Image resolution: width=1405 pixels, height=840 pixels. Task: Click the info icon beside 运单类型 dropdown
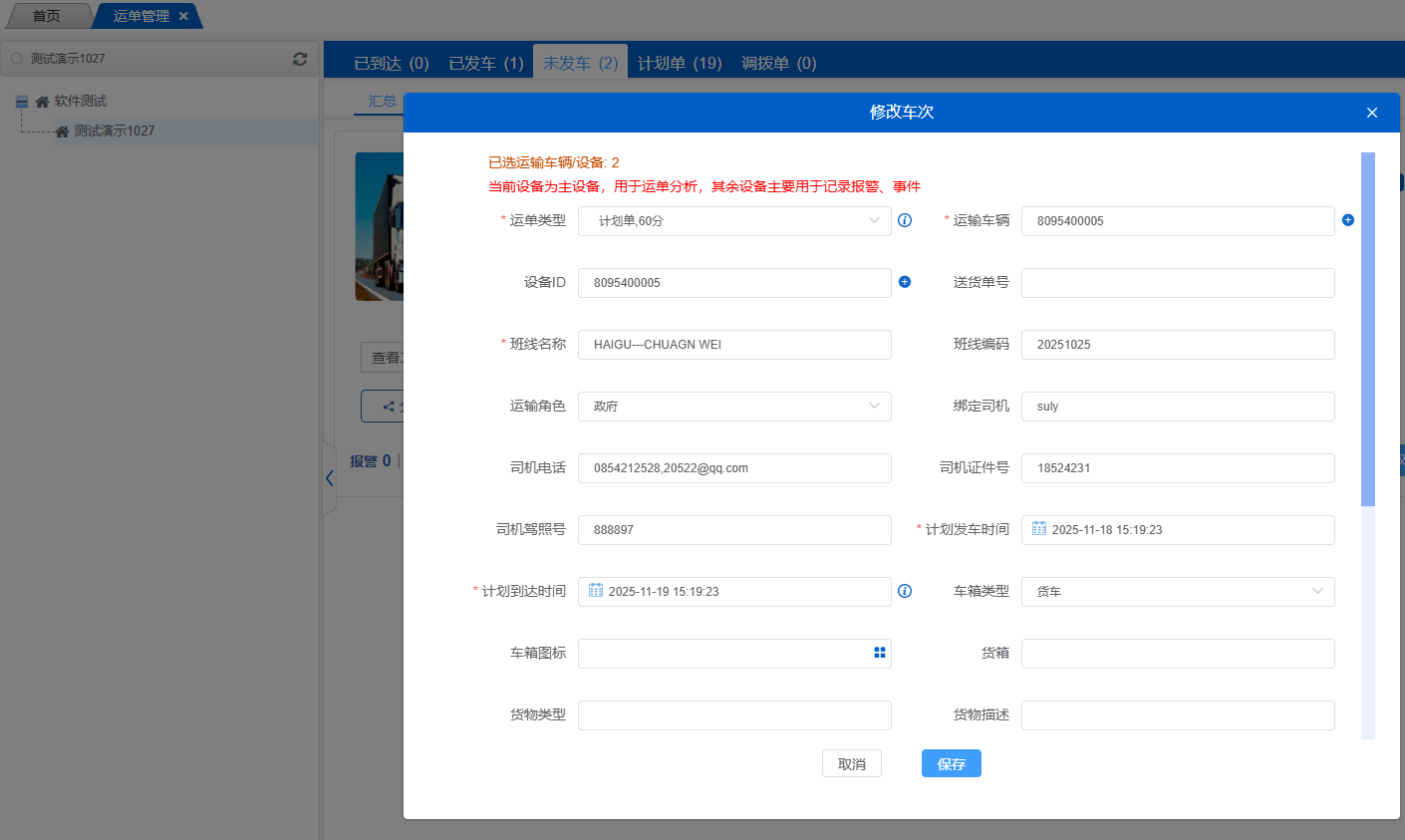pyautogui.click(x=905, y=220)
